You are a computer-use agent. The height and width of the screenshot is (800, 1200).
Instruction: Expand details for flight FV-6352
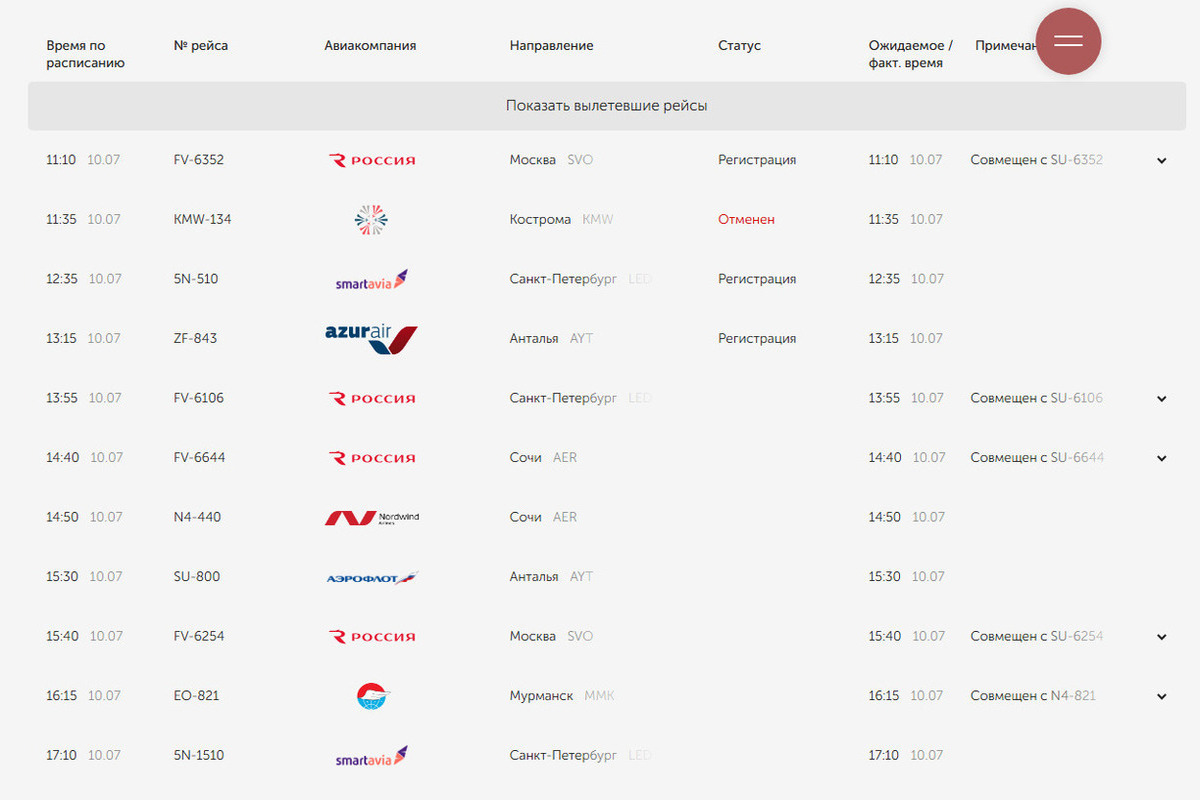pyautogui.click(x=1162, y=161)
